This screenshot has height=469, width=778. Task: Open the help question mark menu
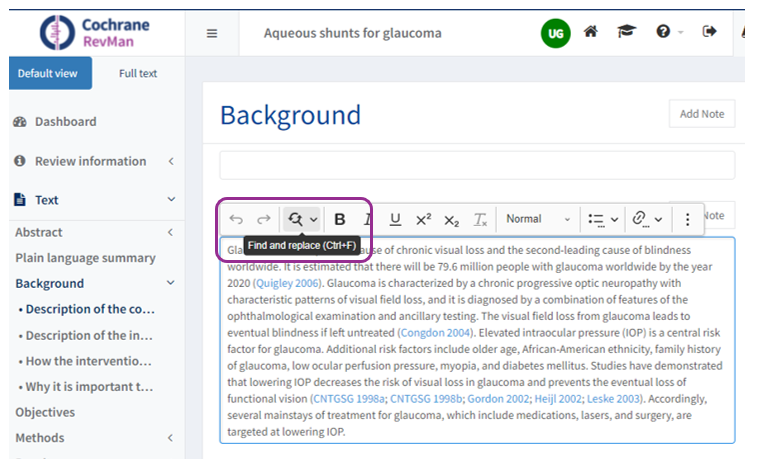(666, 32)
